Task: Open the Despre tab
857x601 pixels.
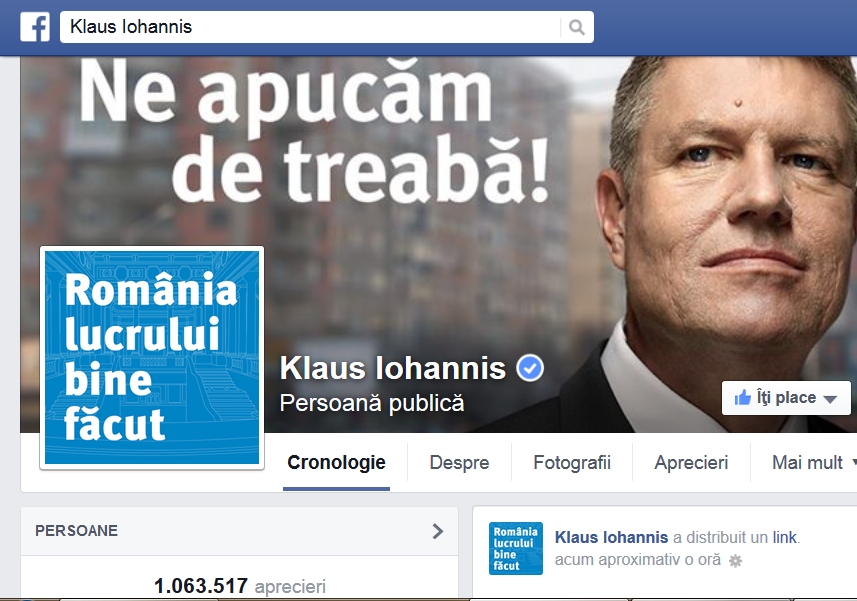Action: (459, 463)
